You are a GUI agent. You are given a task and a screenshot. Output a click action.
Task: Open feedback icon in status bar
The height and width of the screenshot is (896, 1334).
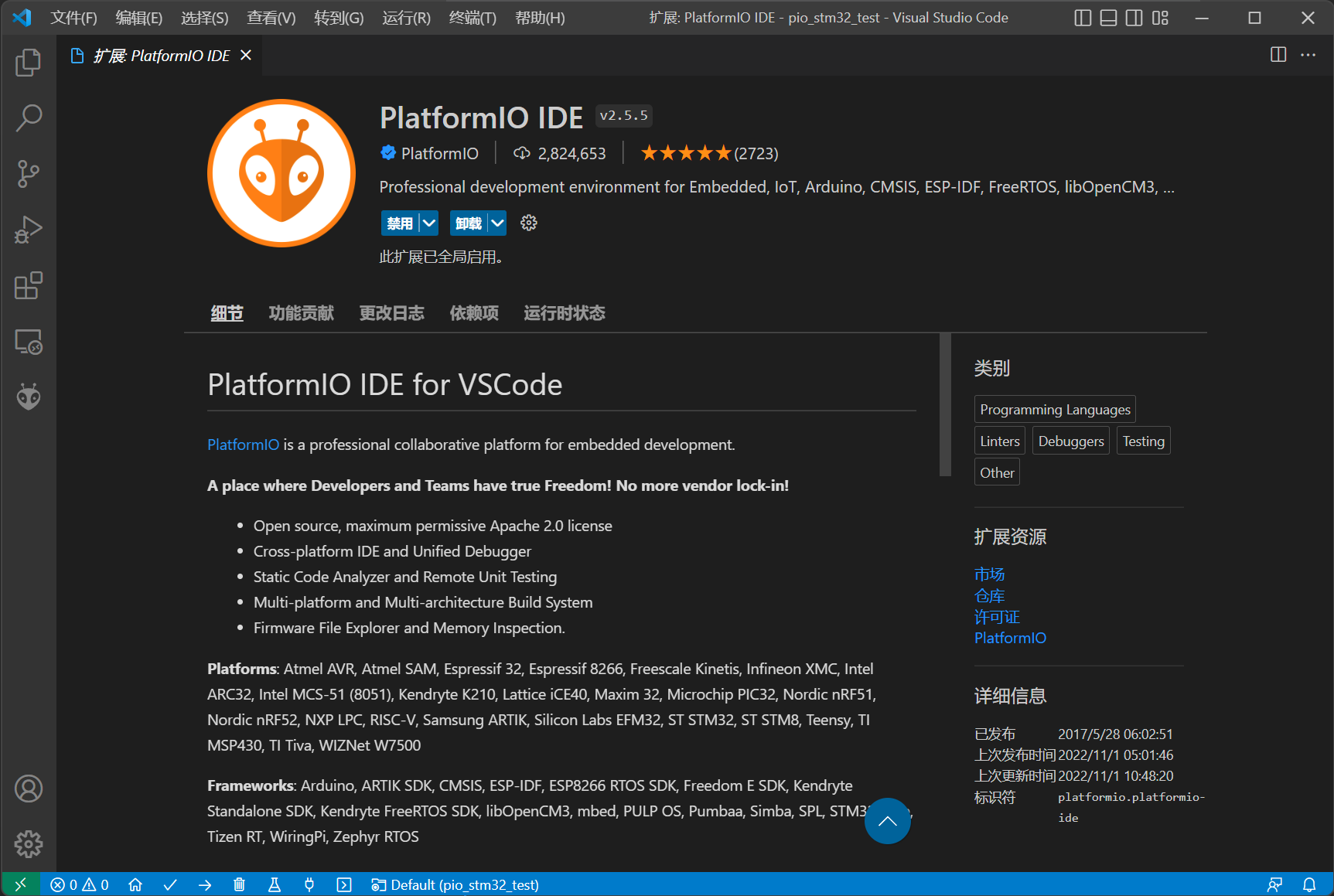[x=1275, y=884]
